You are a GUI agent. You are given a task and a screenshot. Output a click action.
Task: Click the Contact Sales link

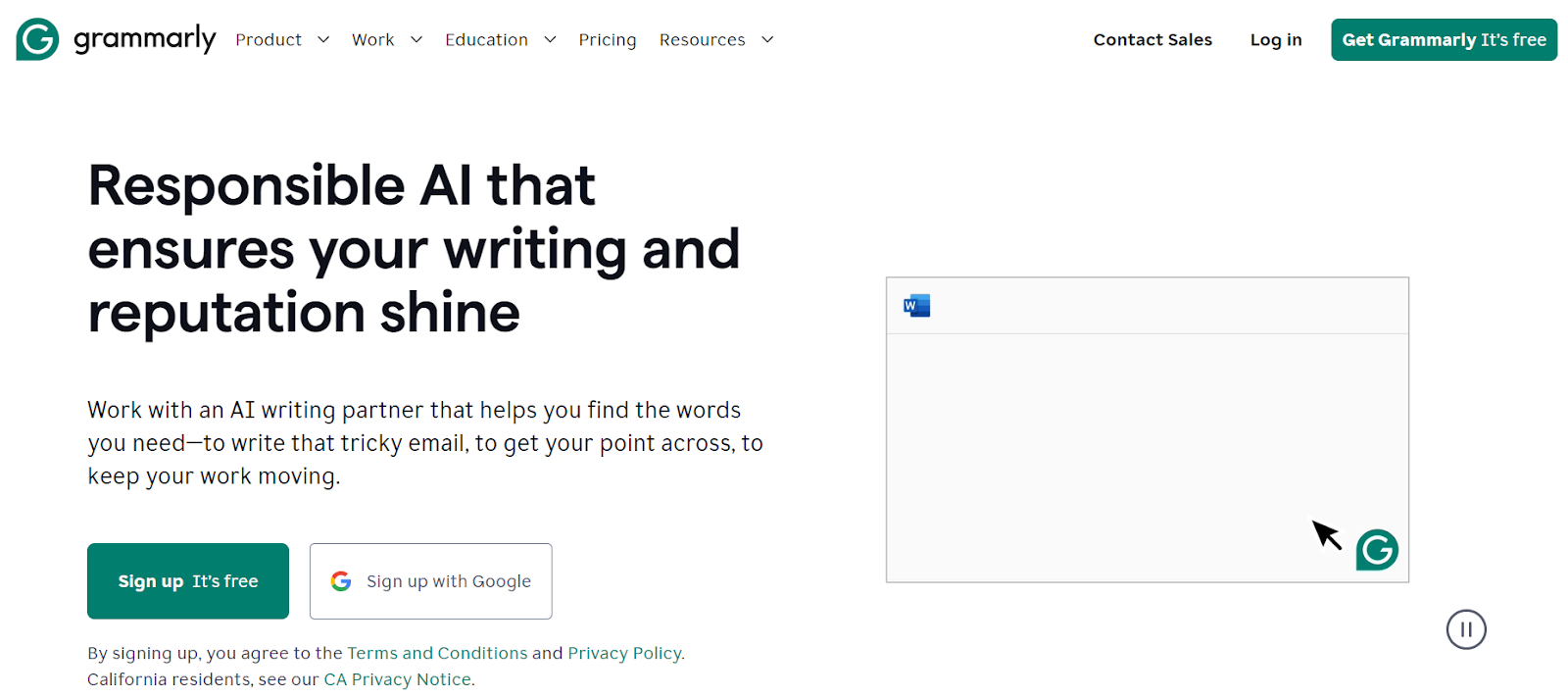coord(1152,40)
